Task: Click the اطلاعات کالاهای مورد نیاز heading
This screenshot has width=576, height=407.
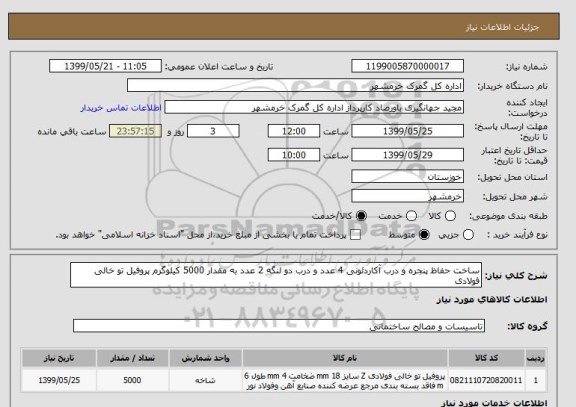Action: coord(492,300)
